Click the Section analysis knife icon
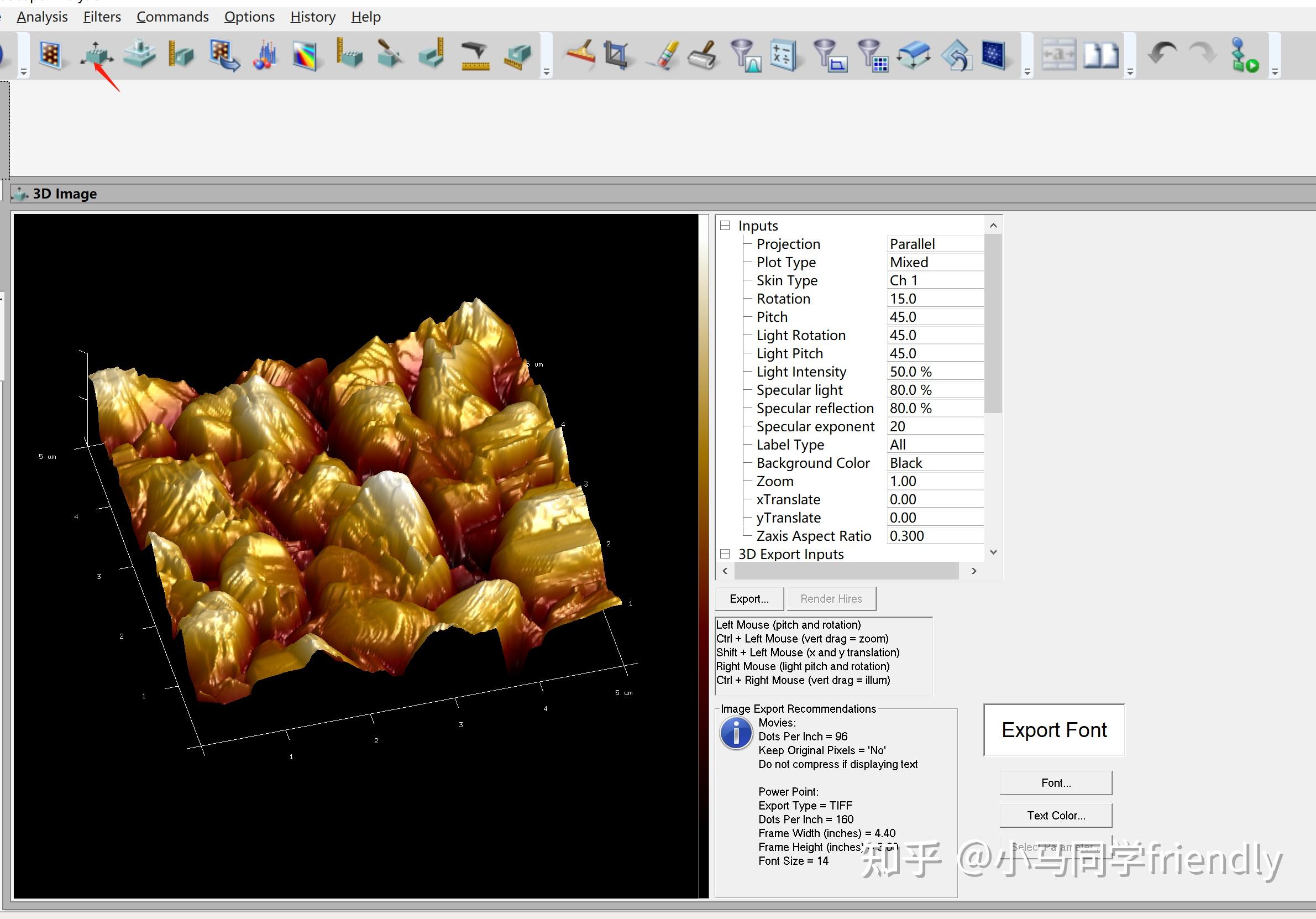The width and height of the screenshot is (1316, 919). click(x=390, y=54)
